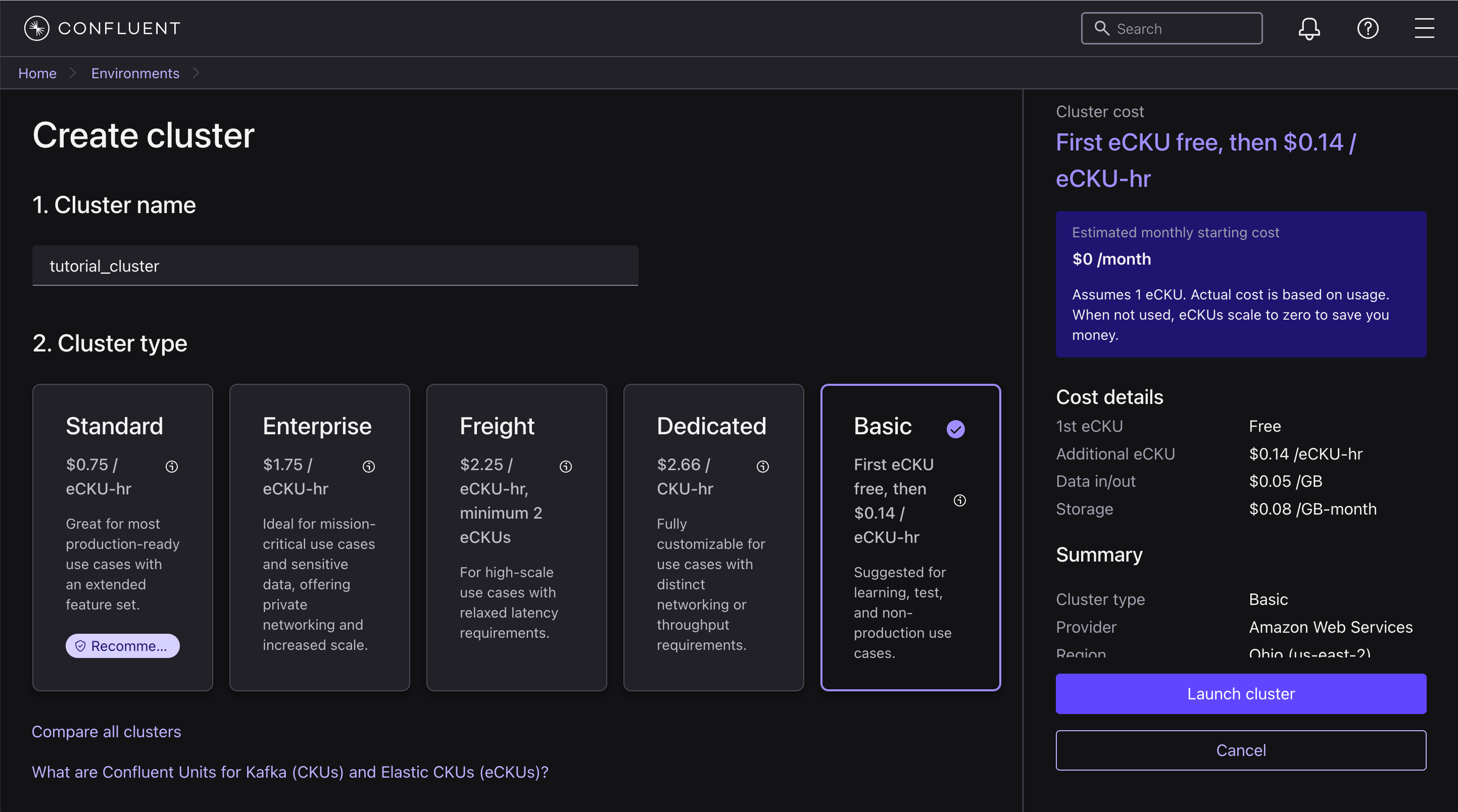
Task: Select the Freight cluster type card
Action: point(516,537)
